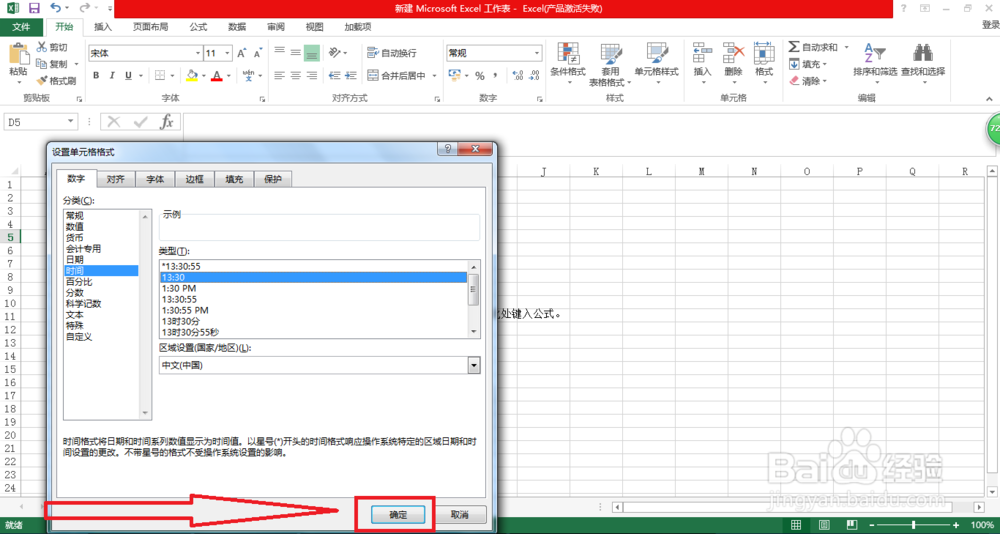Screen dimensions: 1000x534
Task: Click the Copy icon
Action: pyautogui.click(x=42, y=64)
